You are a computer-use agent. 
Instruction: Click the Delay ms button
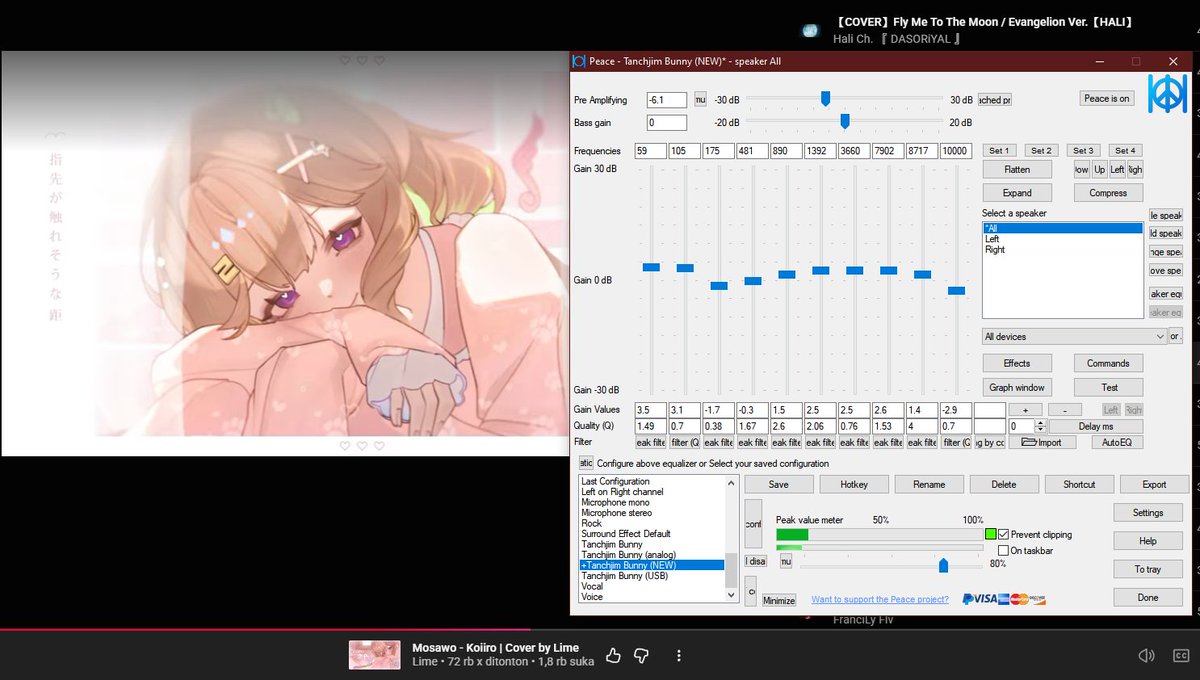[1096, 427]
